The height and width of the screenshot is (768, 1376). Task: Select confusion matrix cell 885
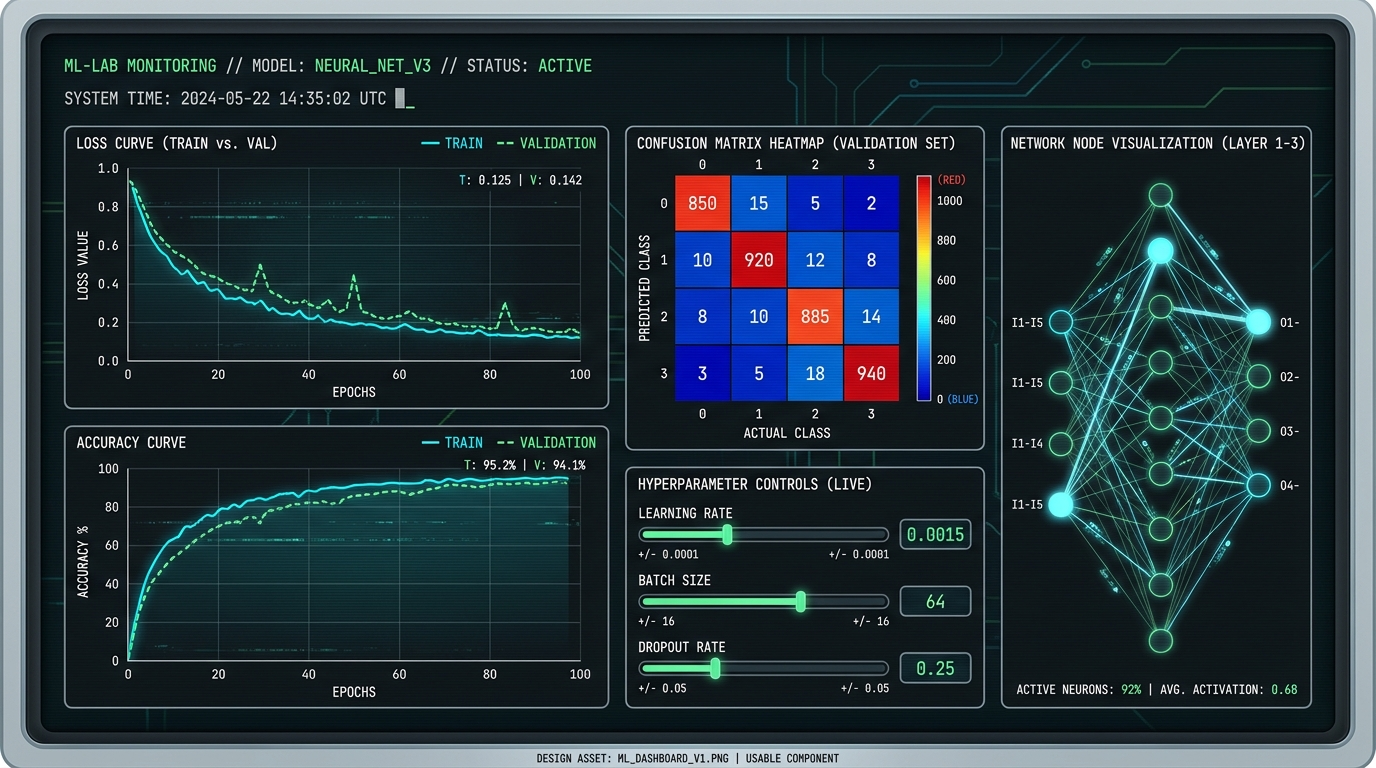click(815, 316)
